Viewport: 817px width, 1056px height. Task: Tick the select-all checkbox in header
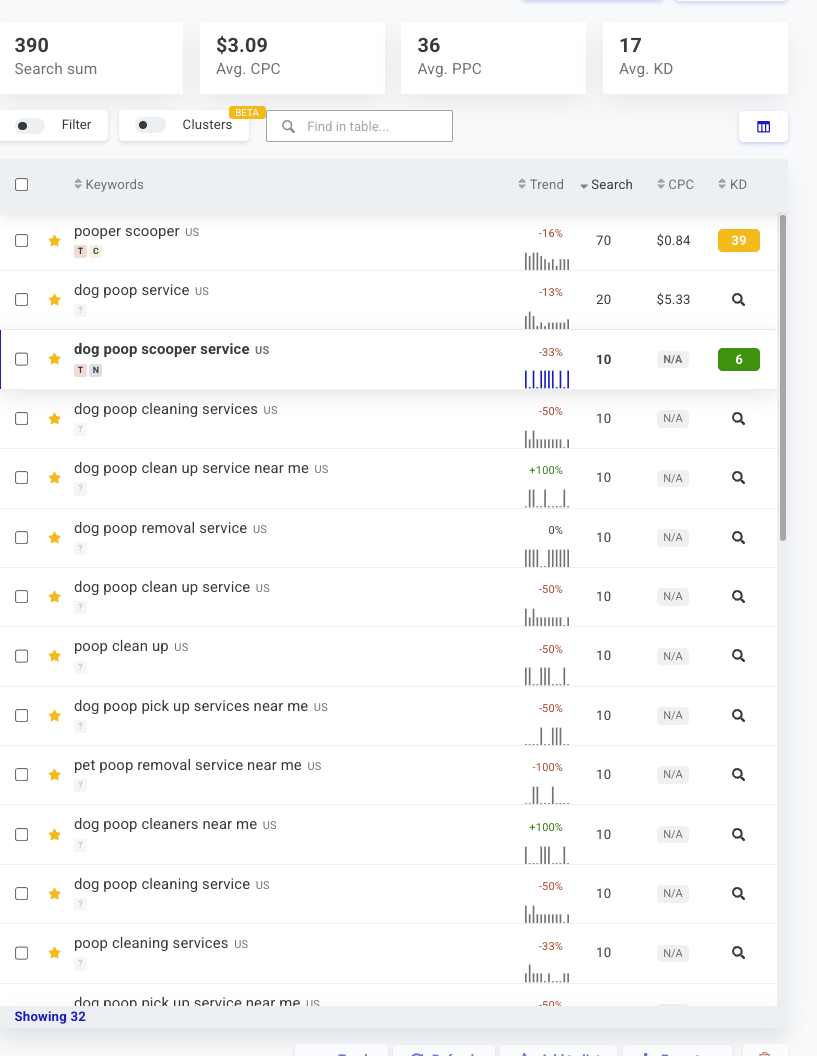[x=22, y=185]
